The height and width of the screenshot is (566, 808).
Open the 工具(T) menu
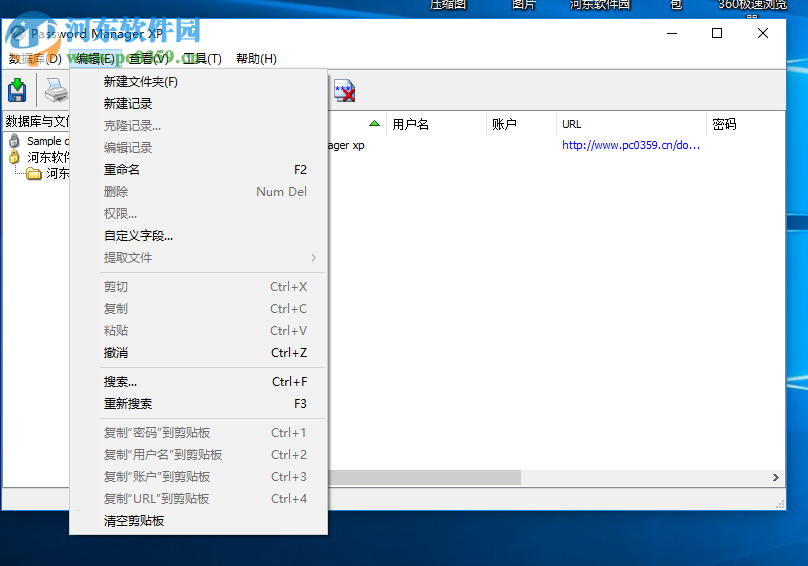(x=202, y=59)
